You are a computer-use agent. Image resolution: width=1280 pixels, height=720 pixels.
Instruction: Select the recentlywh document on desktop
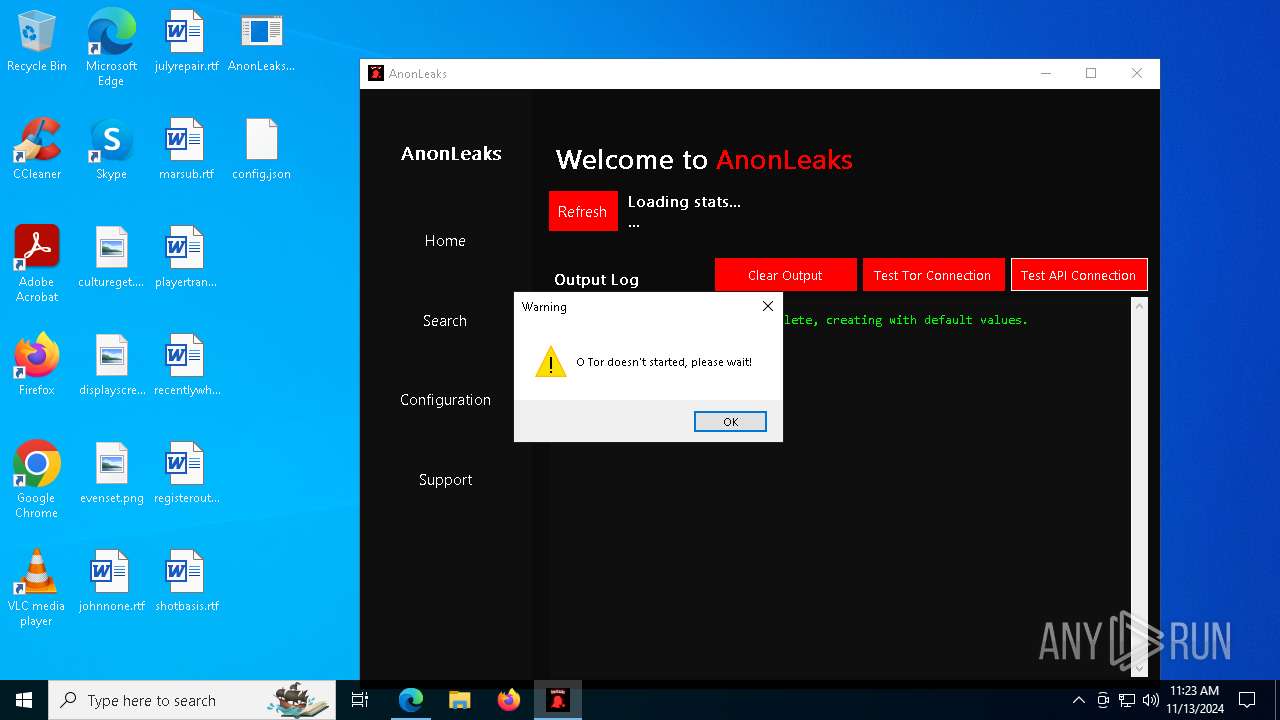pos(186,366)
